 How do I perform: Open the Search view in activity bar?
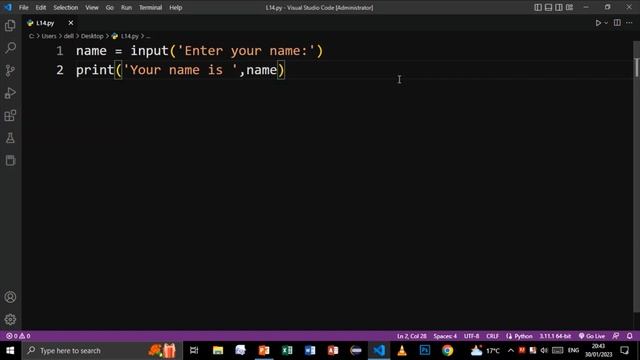tap(10, 48)
